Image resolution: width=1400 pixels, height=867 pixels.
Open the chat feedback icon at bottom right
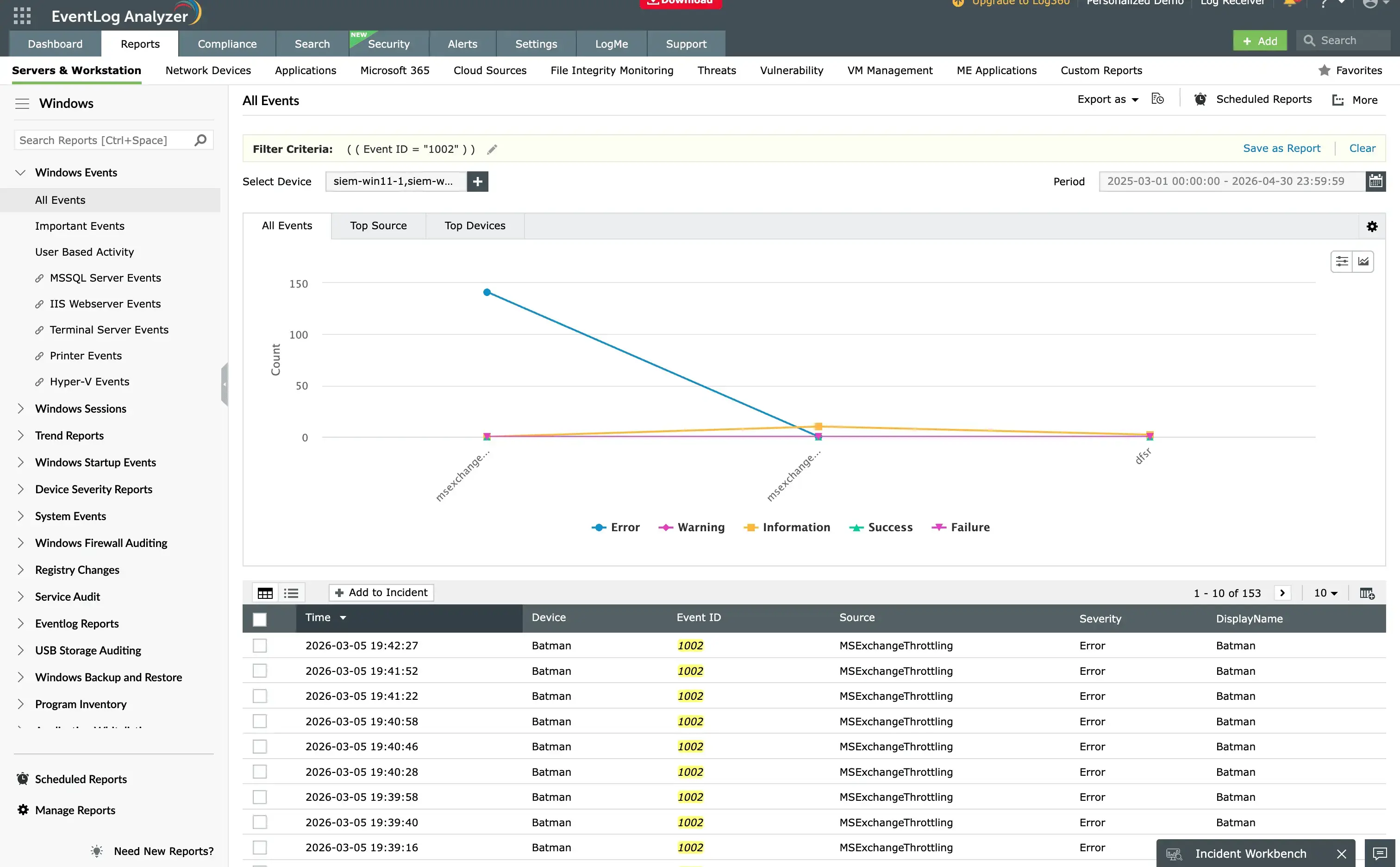pos(1379,854)
